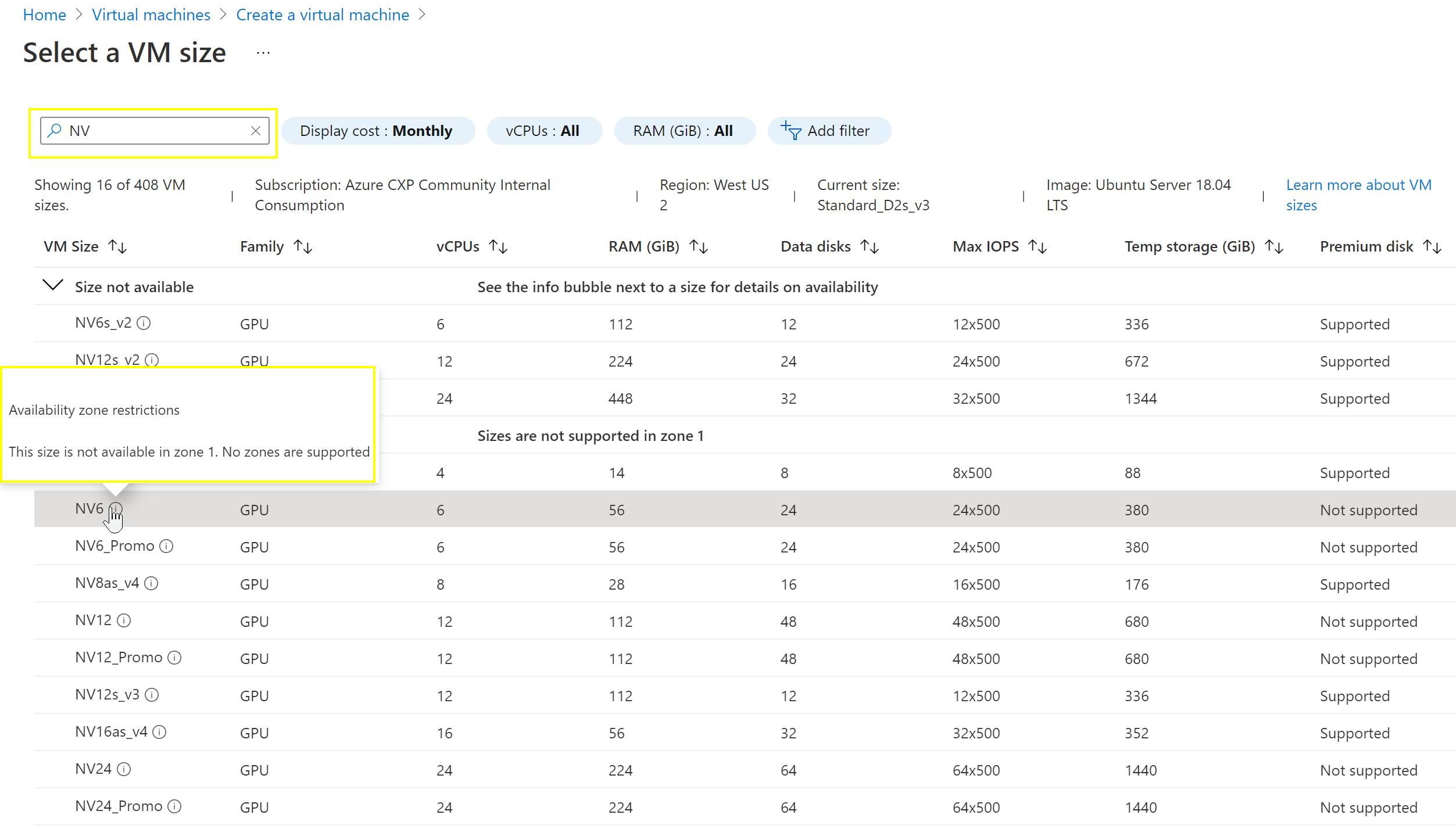The image size is (1456, 829).
Task: Open the RAM (GiB) All filter dropdown
Action: click(685, 130)
